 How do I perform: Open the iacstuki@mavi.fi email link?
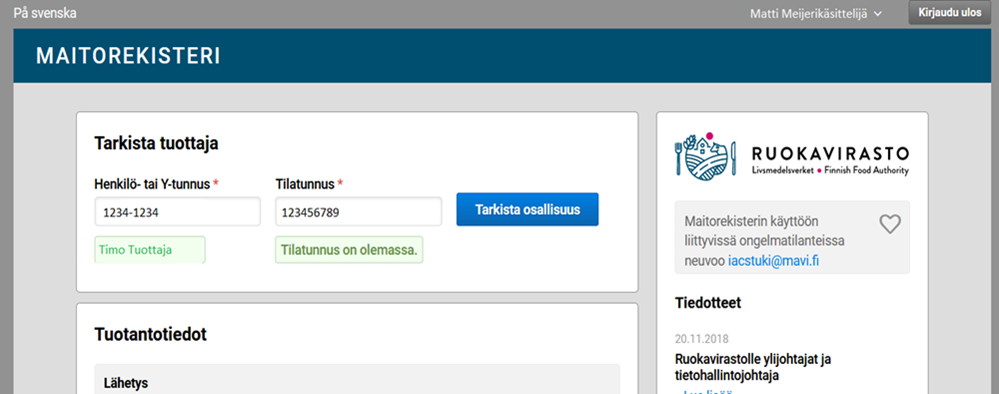(x=773, y=261)
